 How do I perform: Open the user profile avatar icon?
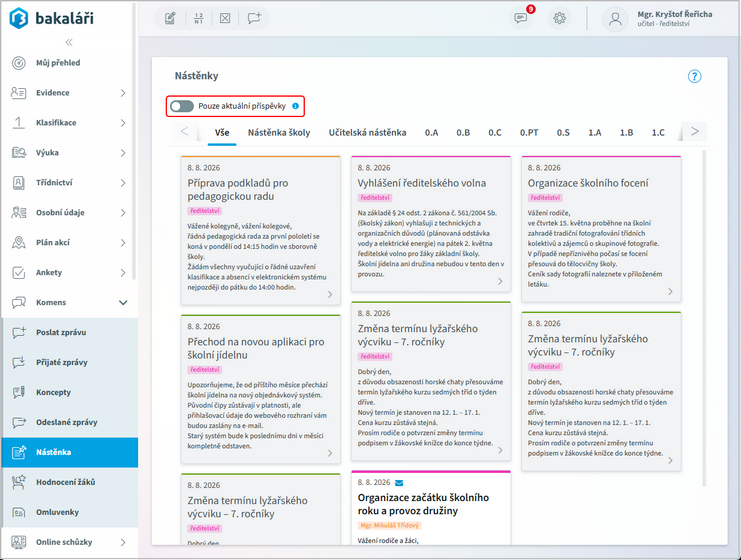pyautogui.click(x=615, y=18)
